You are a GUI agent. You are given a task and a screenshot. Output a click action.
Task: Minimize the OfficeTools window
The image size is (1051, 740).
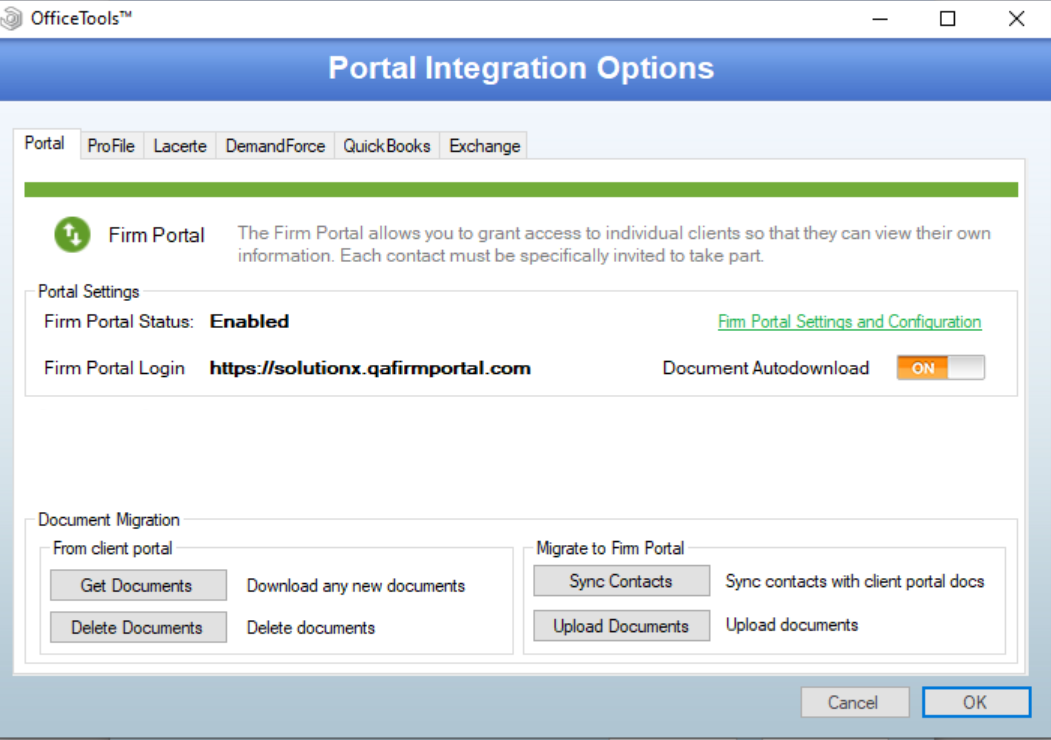click(880, 19)
